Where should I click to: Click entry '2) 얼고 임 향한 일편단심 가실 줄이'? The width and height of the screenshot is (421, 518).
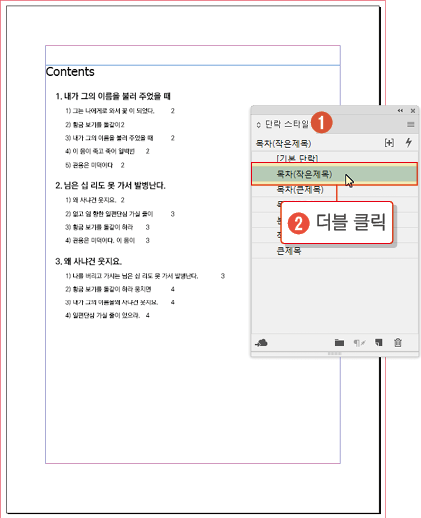(109, 214)
